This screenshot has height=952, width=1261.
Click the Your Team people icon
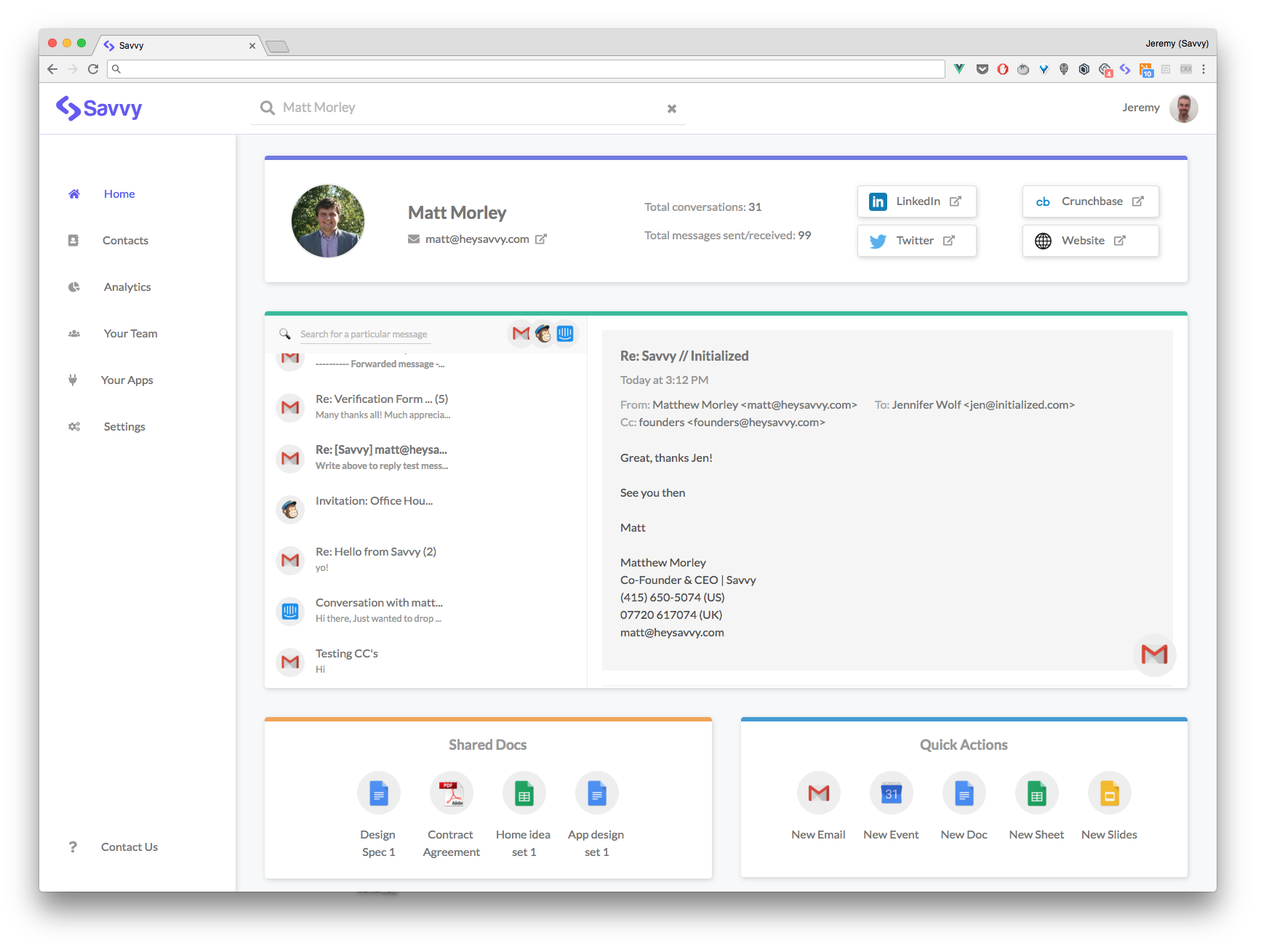pyautogui.click(x=74, y=334)
